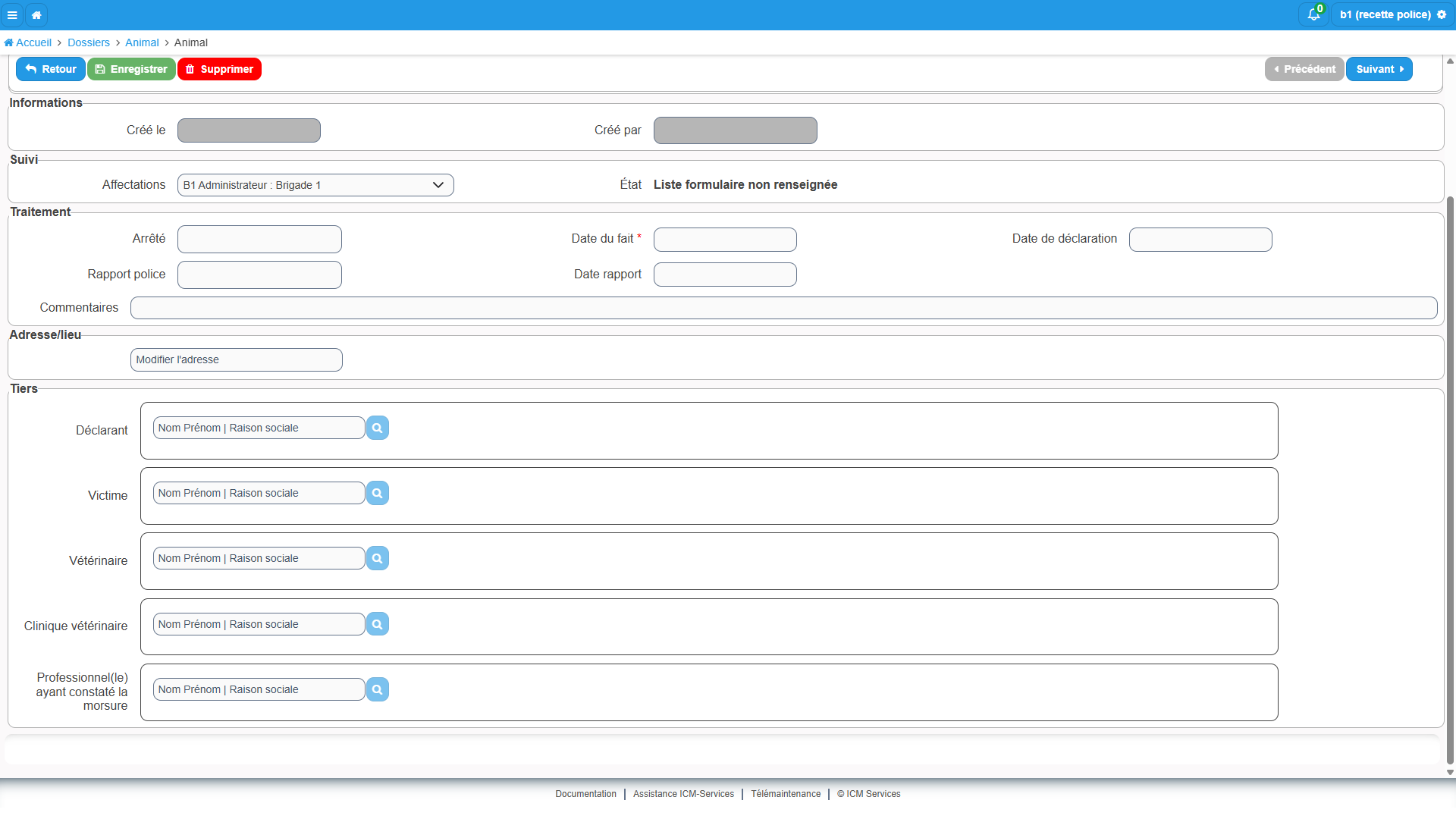Open Documentation footer link
Screen dimensions: 1456x819
(585, 794)
